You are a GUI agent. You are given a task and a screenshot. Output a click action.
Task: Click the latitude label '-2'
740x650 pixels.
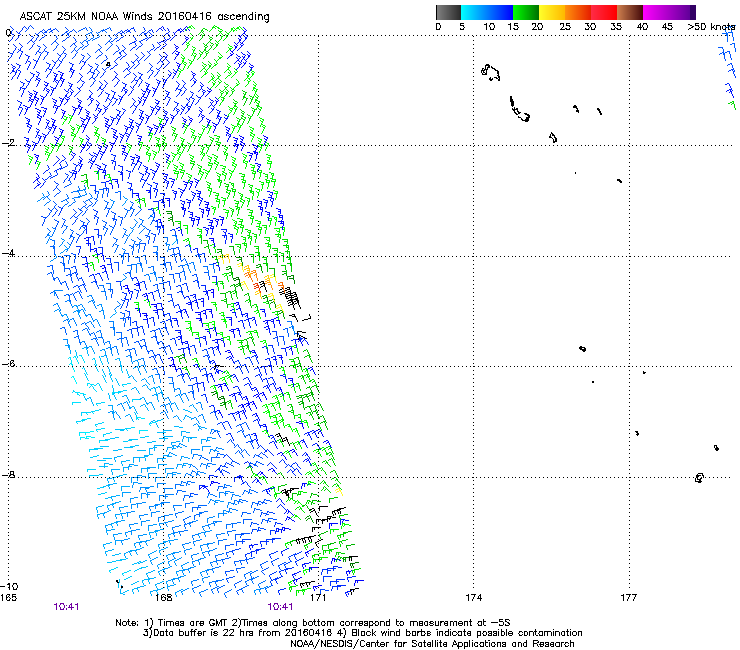[x=9, y=143]
